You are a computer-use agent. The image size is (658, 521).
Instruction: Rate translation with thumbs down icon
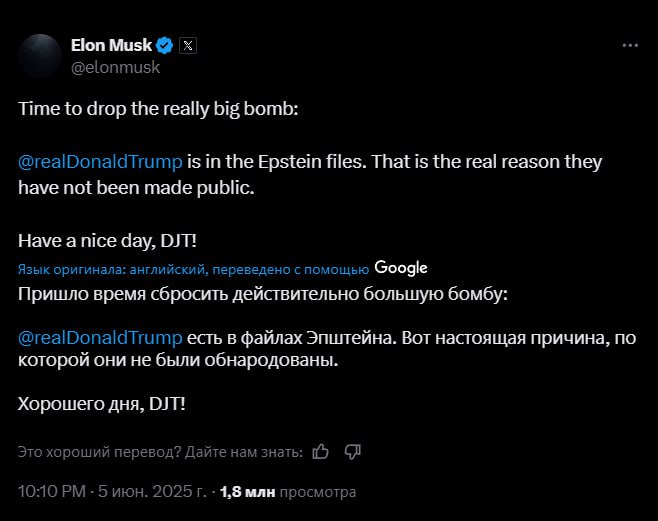point(352,451)
